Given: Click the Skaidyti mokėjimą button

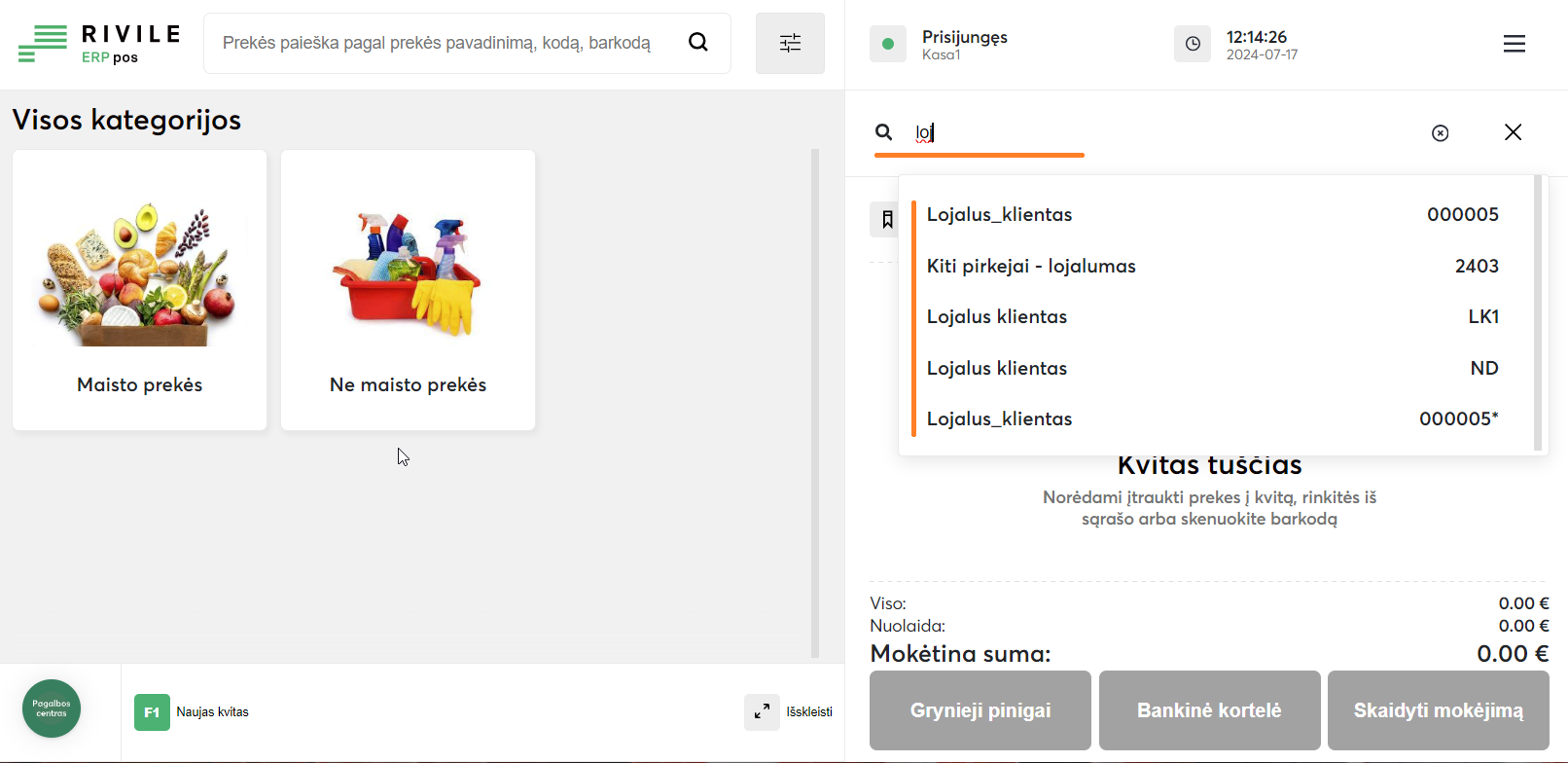Looking at the screenshot, I should [1438, 710].
